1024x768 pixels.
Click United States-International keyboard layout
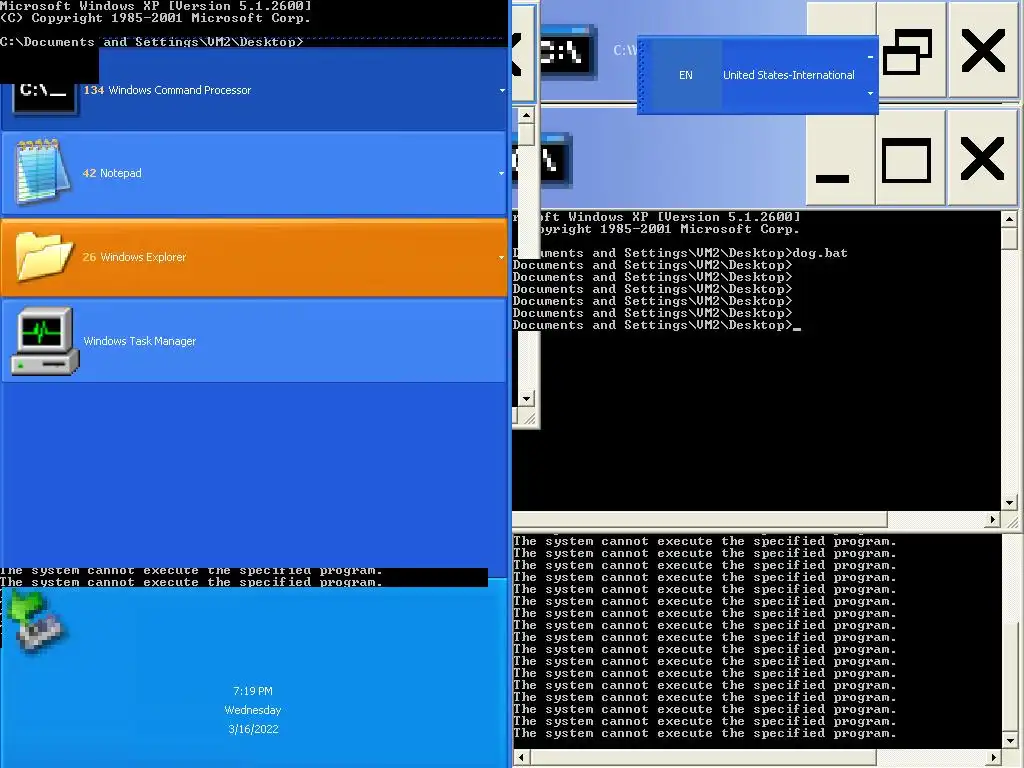(x=788, y=75)
